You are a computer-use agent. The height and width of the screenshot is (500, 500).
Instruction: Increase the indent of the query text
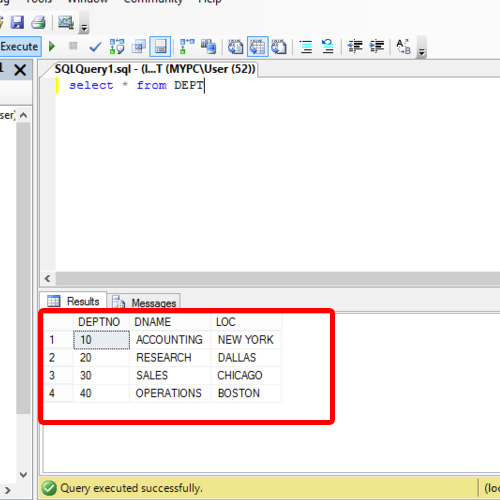(377, 46)
